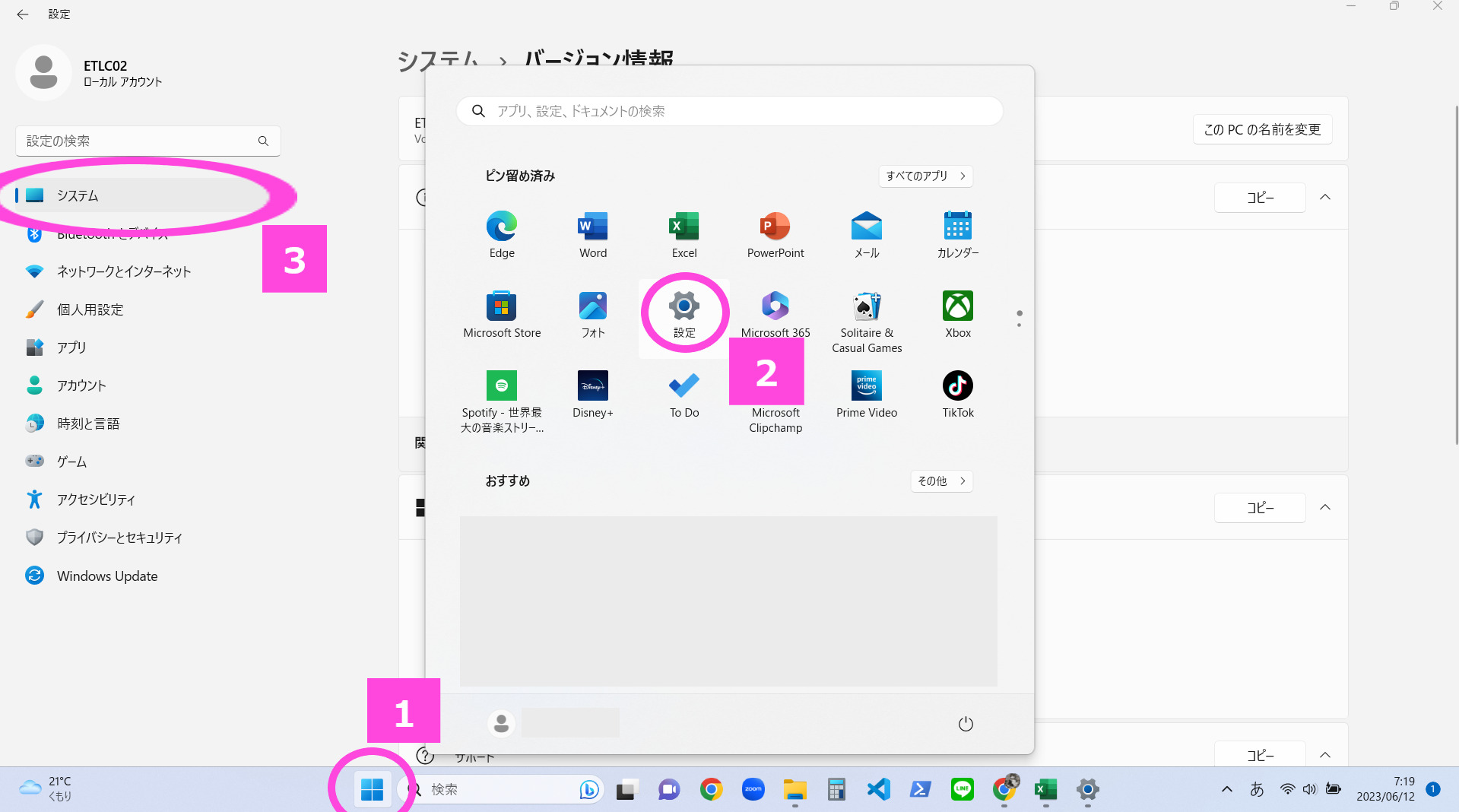Screen dimensions: 1459x812
Task: Go back in Settings window
Action: [23, 14]
